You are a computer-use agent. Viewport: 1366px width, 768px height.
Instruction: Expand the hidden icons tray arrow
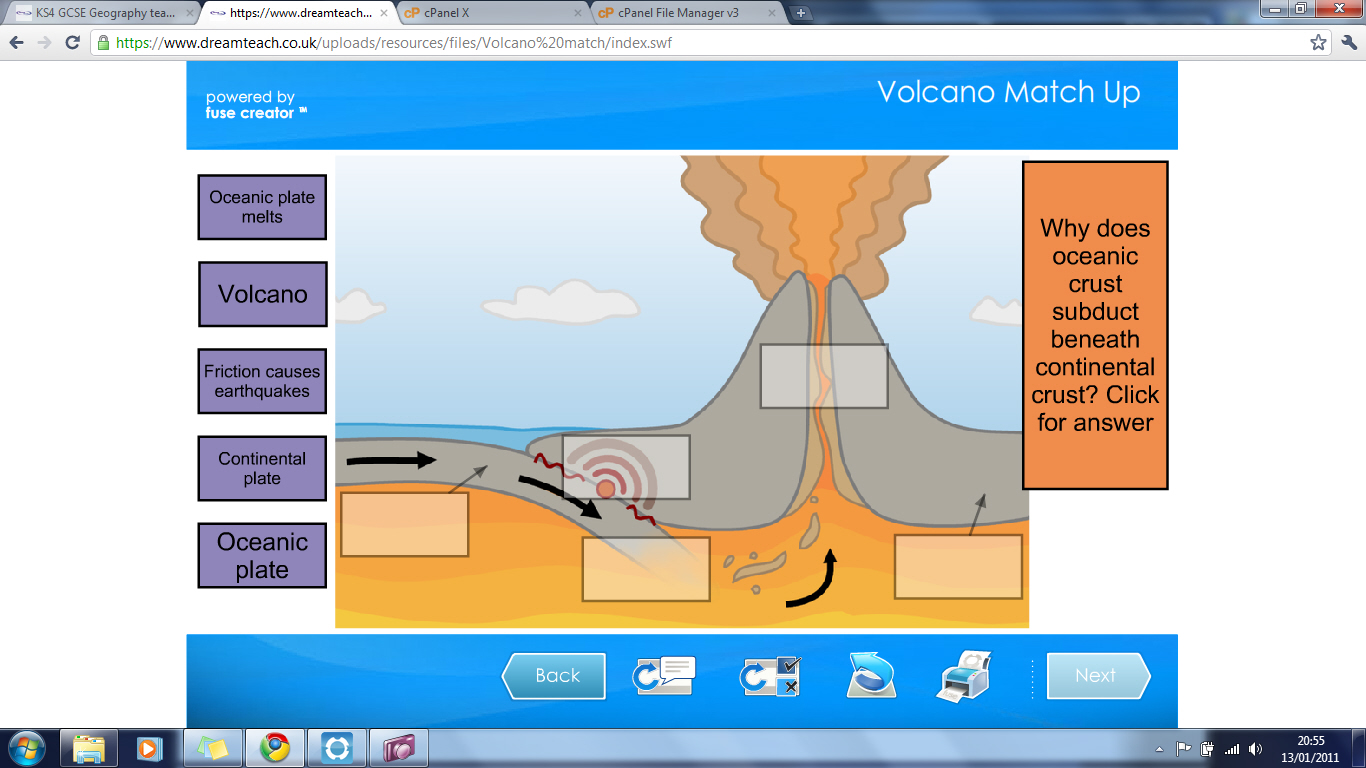click(x=1158, y=747)
